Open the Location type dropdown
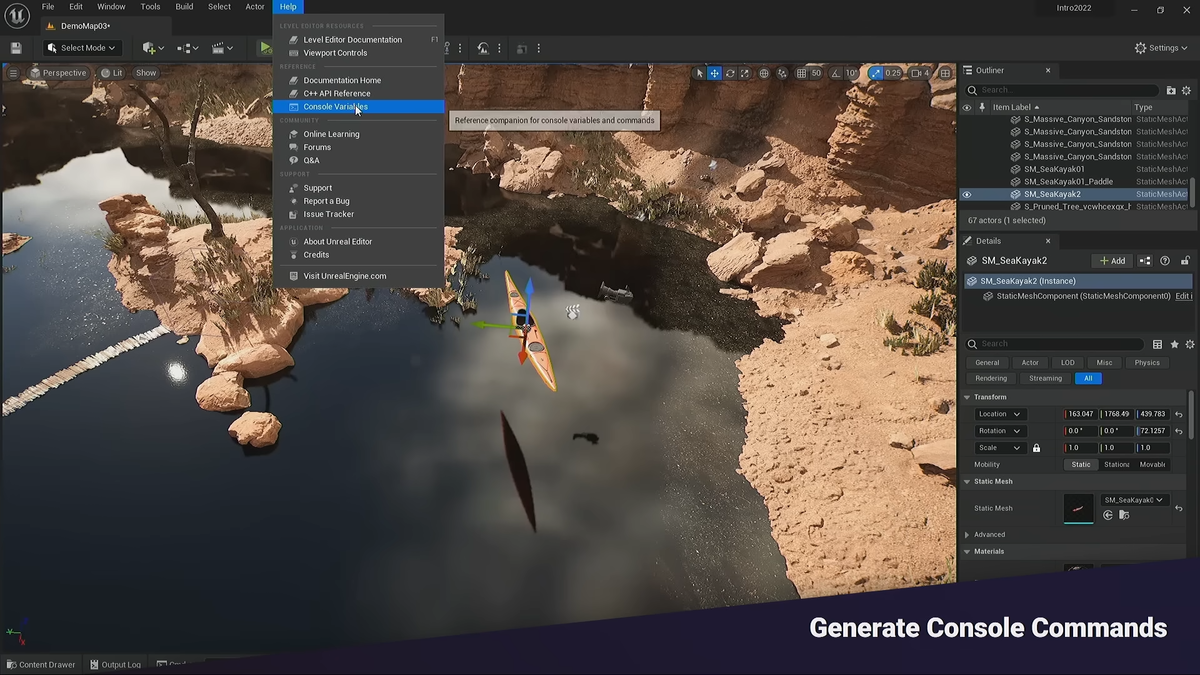Screen dimensions: 1200x675 click(999, 414)
